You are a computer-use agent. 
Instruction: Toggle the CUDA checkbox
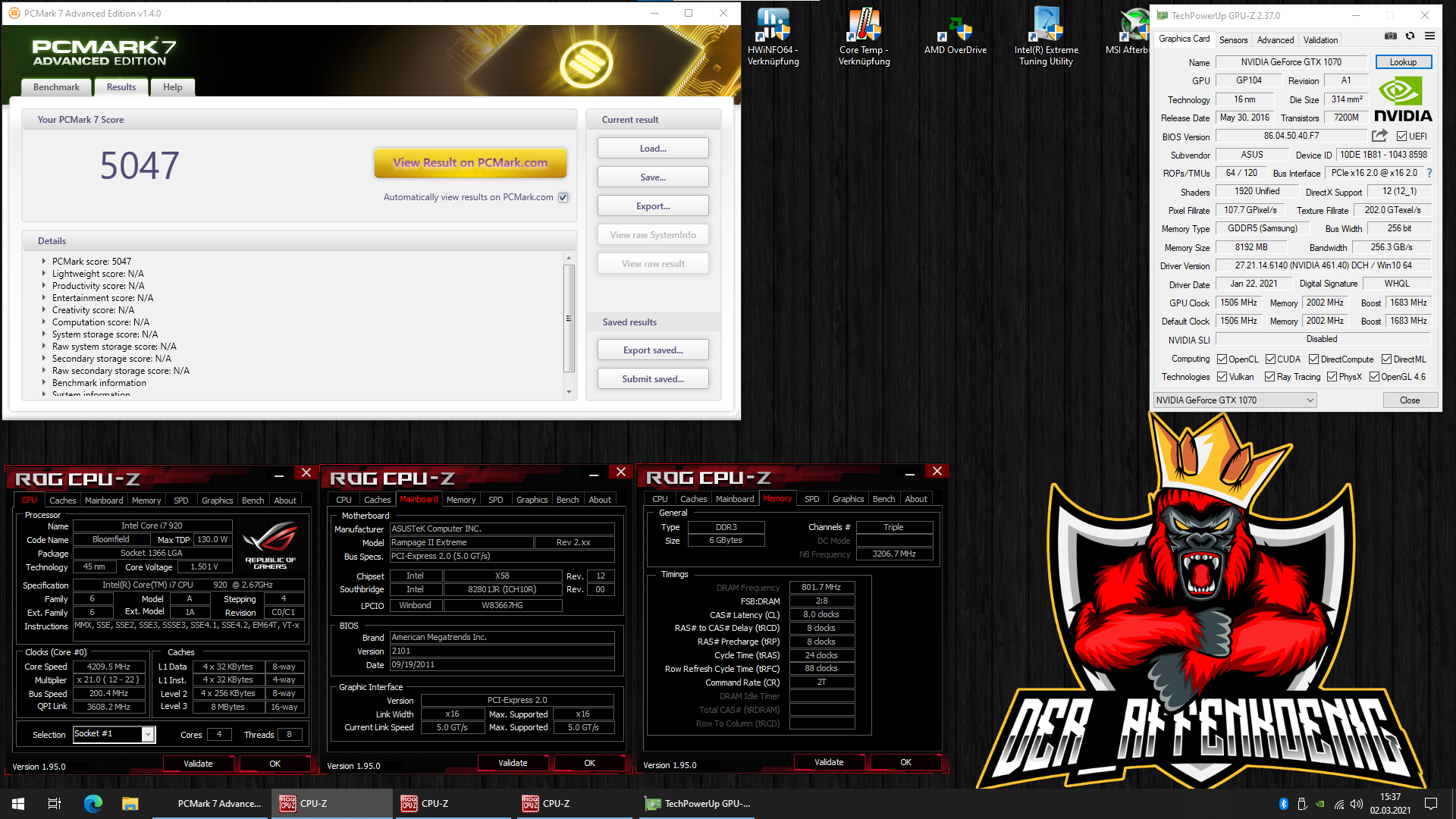click(x=1270, y=359)
